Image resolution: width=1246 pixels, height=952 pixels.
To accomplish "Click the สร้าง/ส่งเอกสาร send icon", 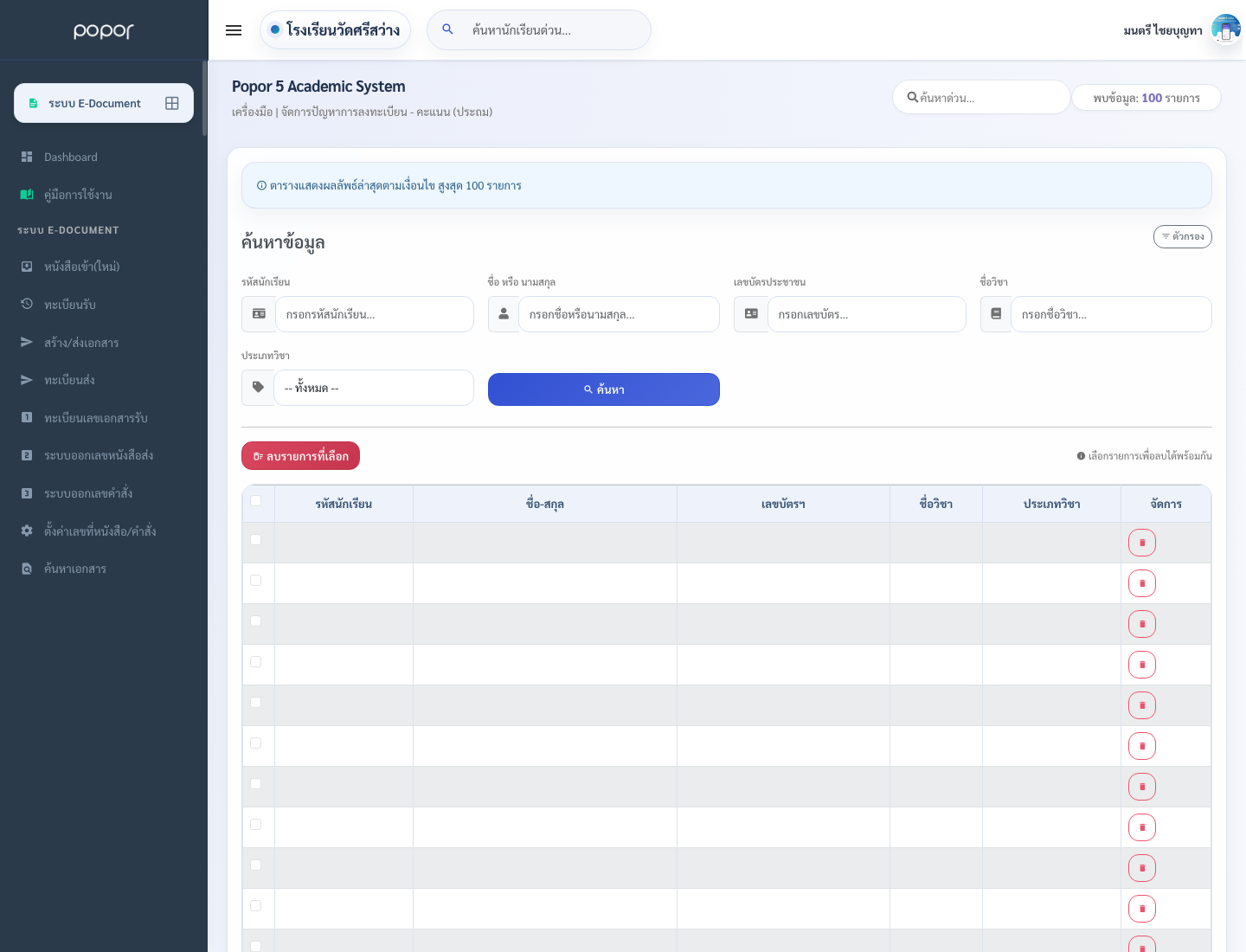I will point(27,342).
